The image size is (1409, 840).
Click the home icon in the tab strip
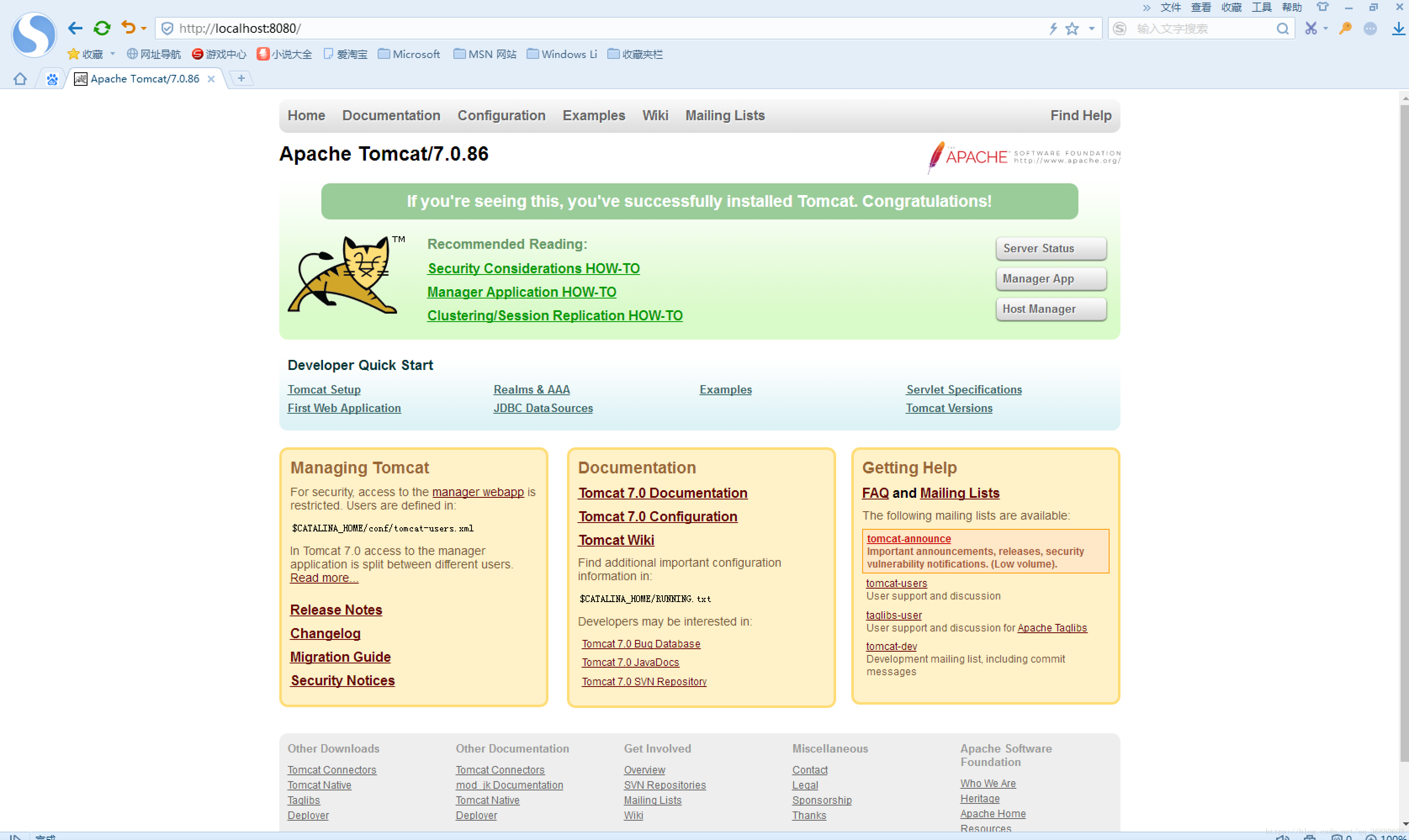pyautogui.click(x=20, y=79)
